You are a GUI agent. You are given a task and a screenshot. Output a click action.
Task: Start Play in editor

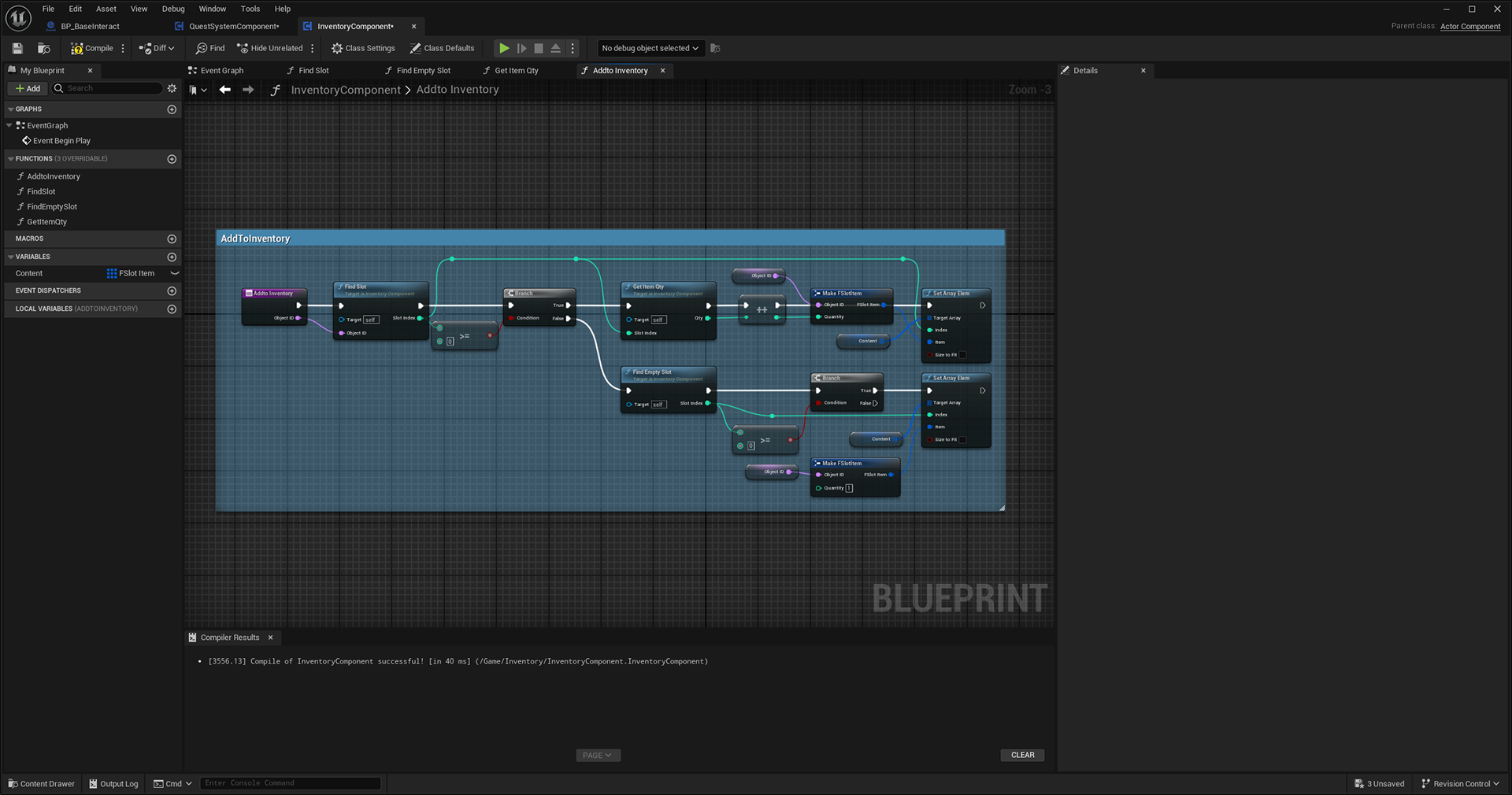click(504, 48)
